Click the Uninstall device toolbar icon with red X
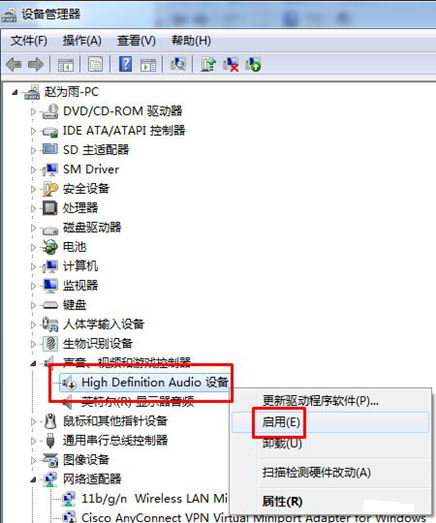The height and width of the screenshot is (523, 436). click(231, 64)
